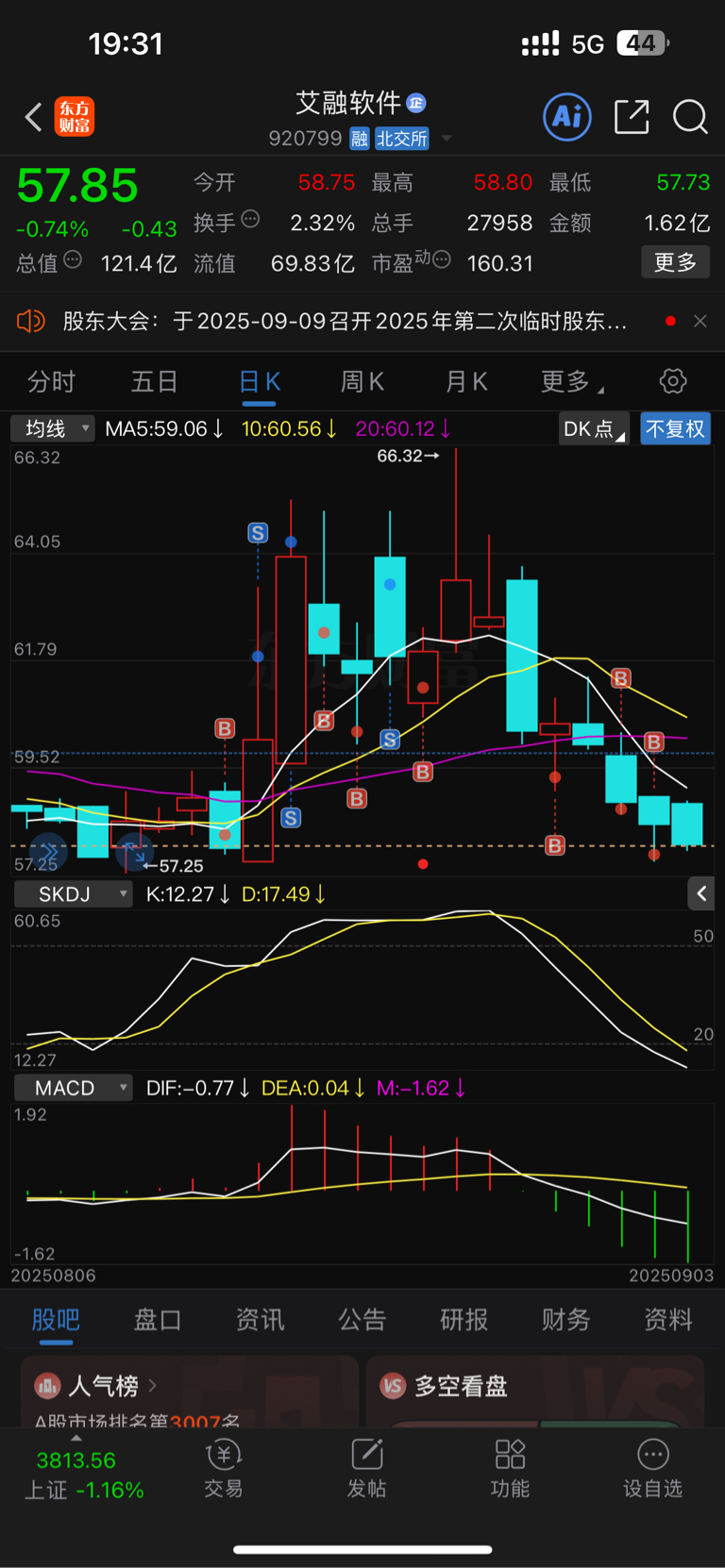Toggle the 不复权 adjustment button
The image size is (725, 1568).
tap(675, 428)
